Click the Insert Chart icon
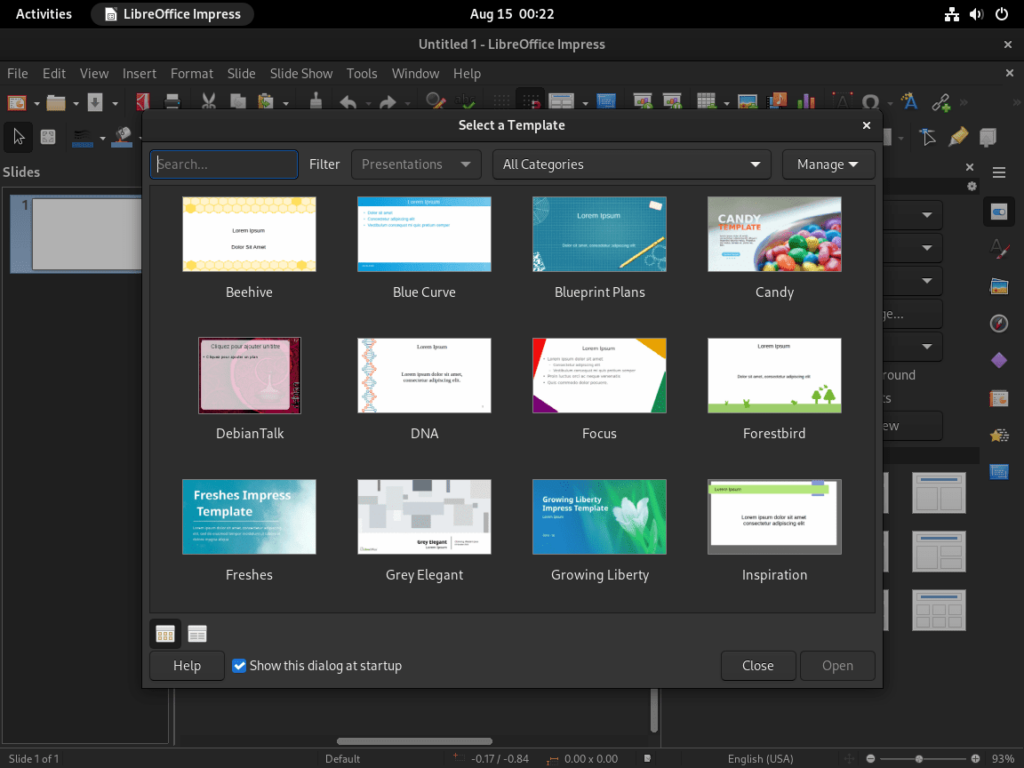Image resolution: width=1024 pixels, height=768 pixels. [807, 102]
